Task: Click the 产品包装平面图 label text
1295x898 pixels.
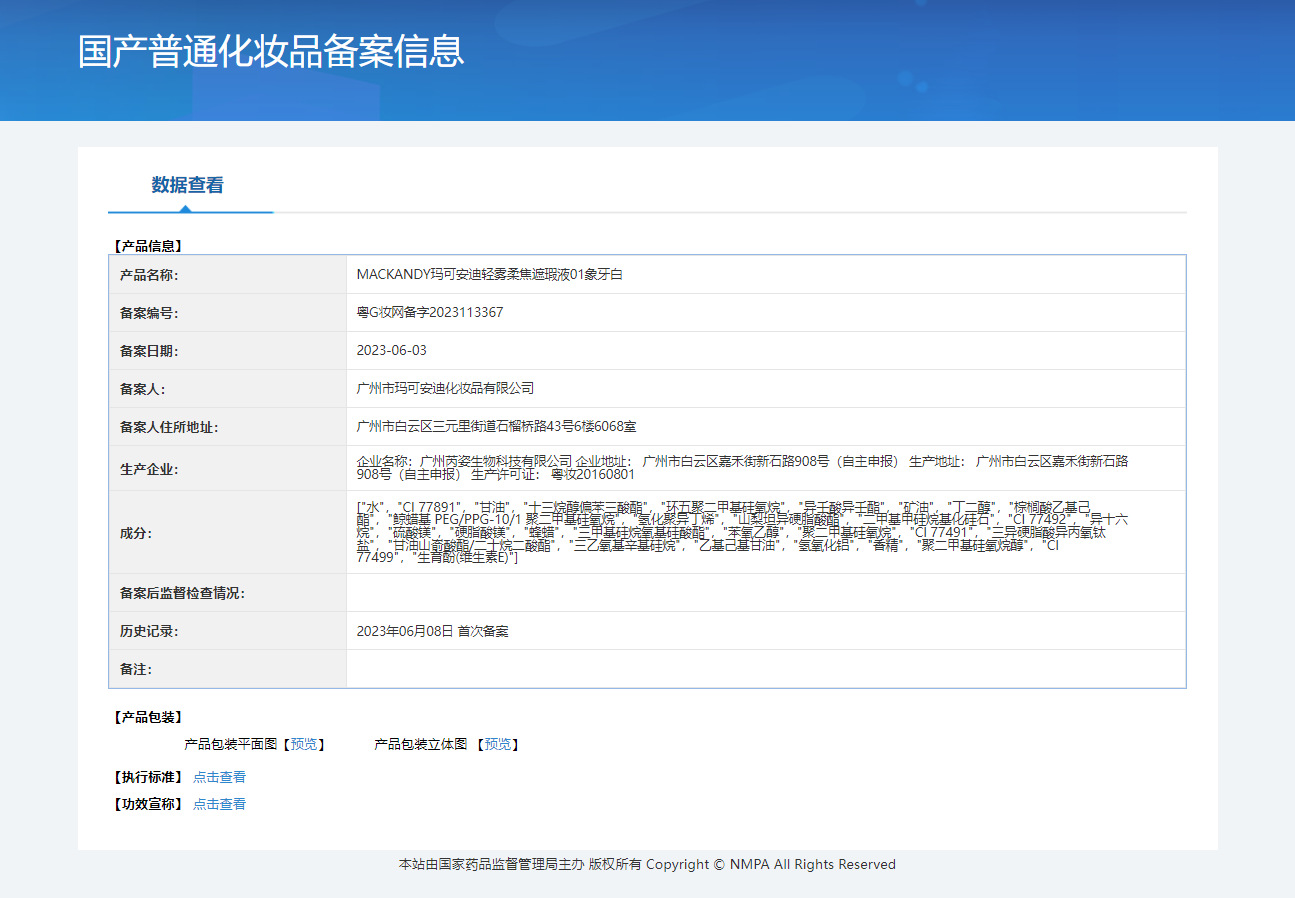Action: pyautogui.click(x=230, y=744)
